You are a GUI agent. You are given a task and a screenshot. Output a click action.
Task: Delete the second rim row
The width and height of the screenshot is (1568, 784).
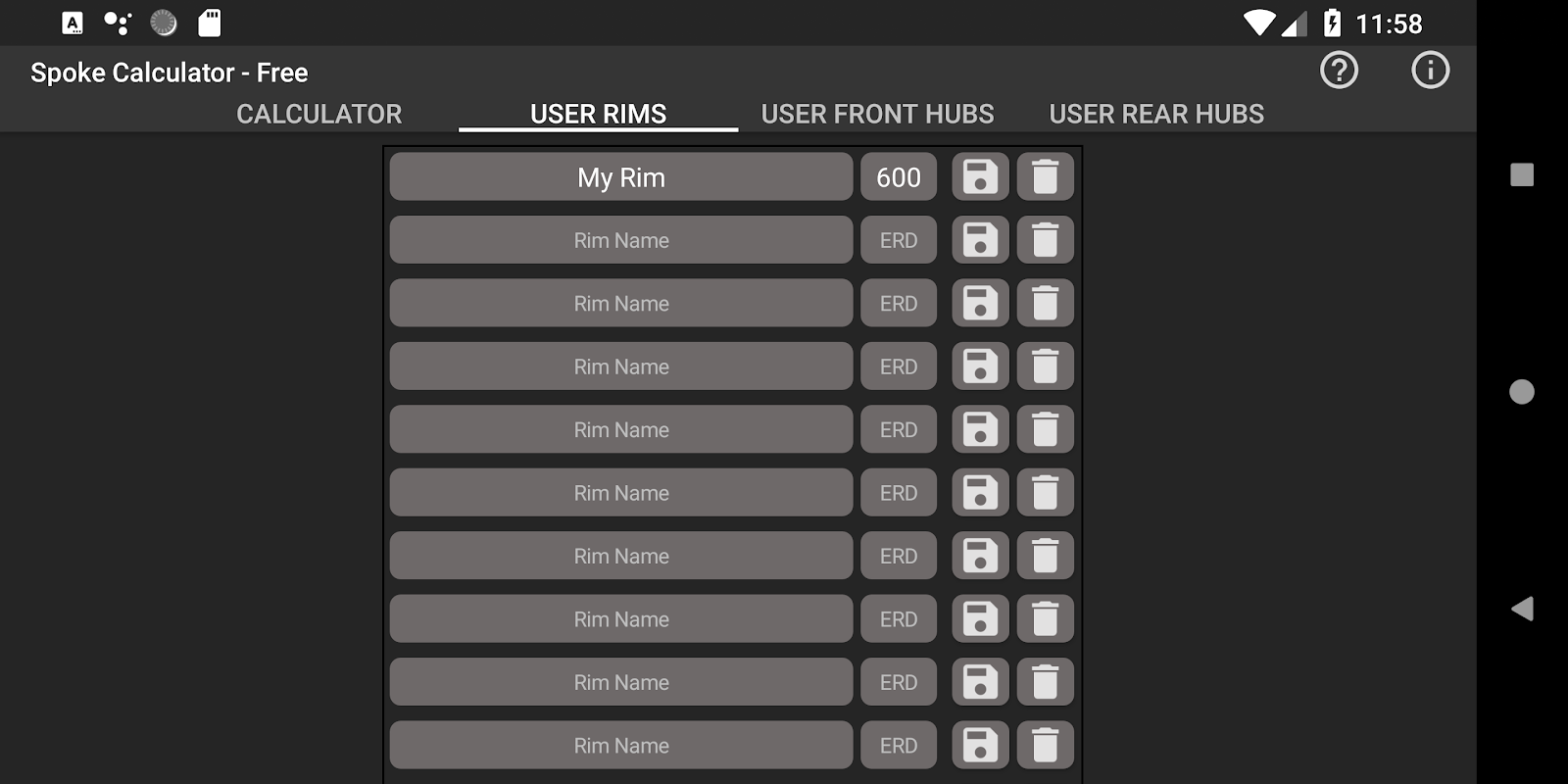[x=1045, y=240]
